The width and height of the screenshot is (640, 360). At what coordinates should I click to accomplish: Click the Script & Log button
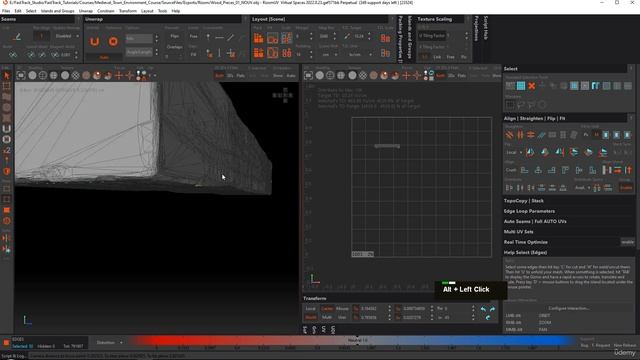pyautogui.click(x=13, y=356)
